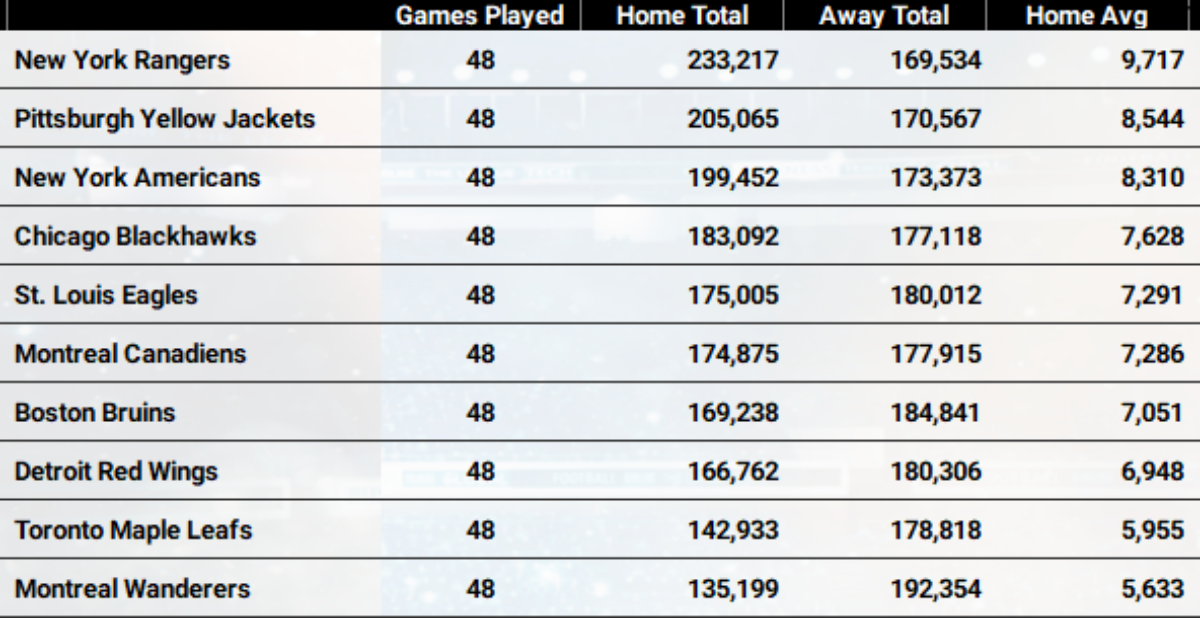Image resolution: width=1200 pixels, height=618 pixels.
Task: Sort by the Home Total column header
Action: coord(682,16)
